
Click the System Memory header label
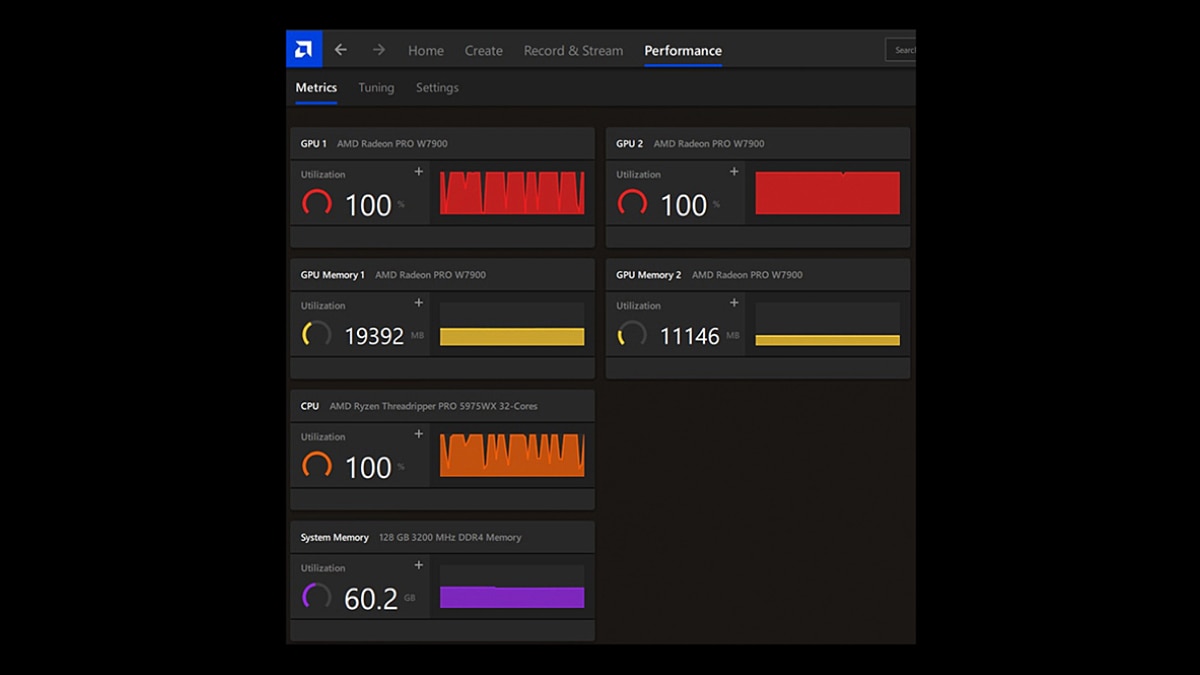click(335, 537)
